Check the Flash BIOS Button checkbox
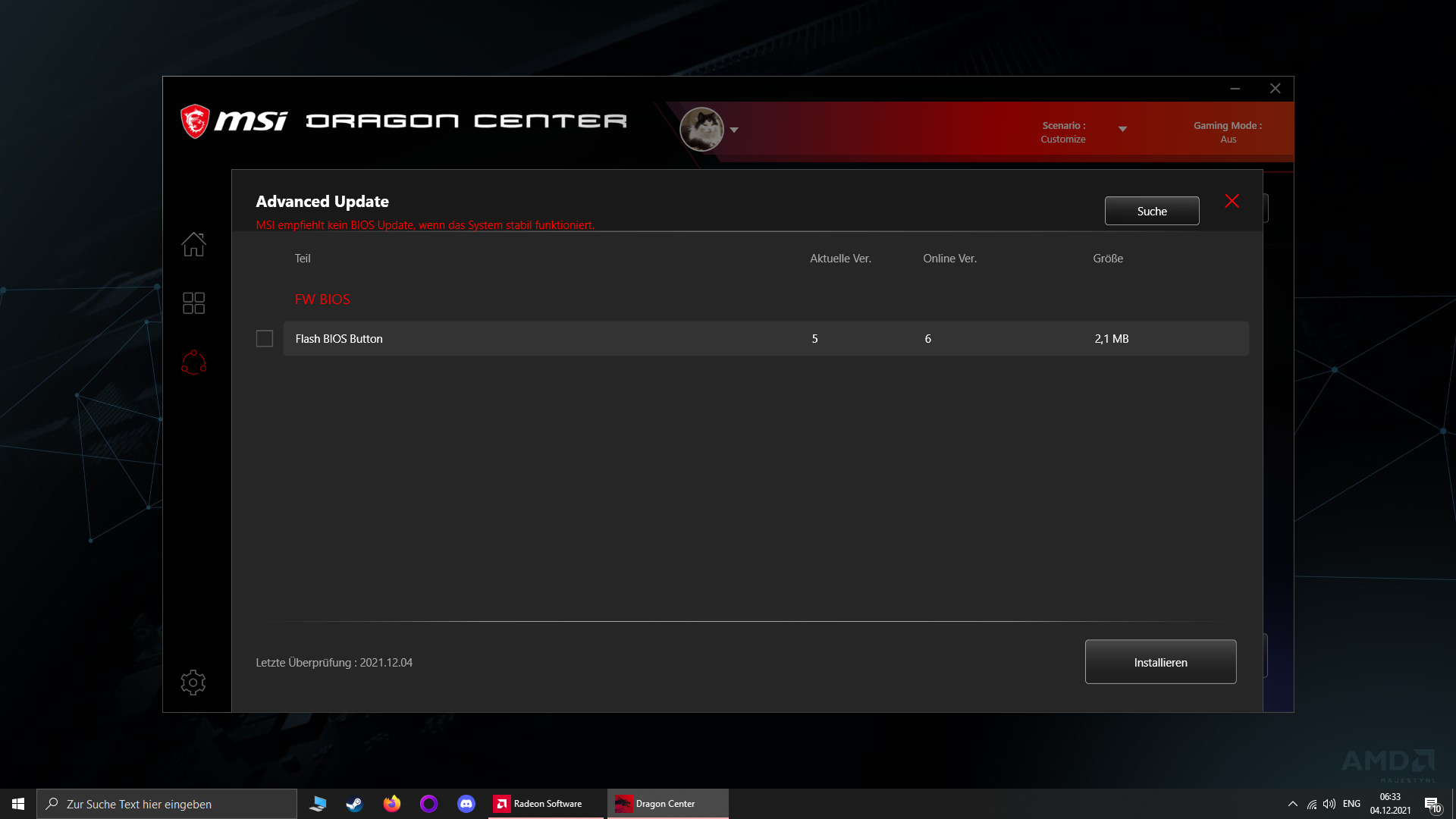Viewport: 1456px width, 819px height. click(265, 339)
